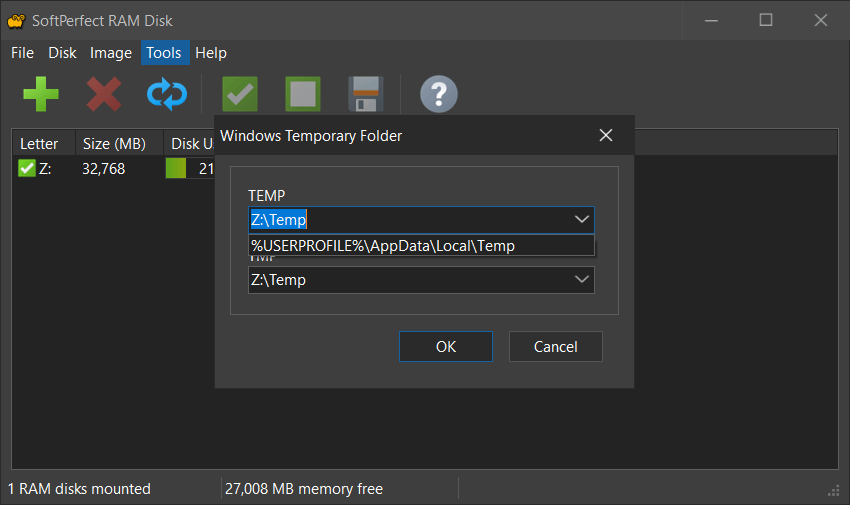Click the window resize grip icon
Viewport: 850px width, 505px height.
pos(834,491)
